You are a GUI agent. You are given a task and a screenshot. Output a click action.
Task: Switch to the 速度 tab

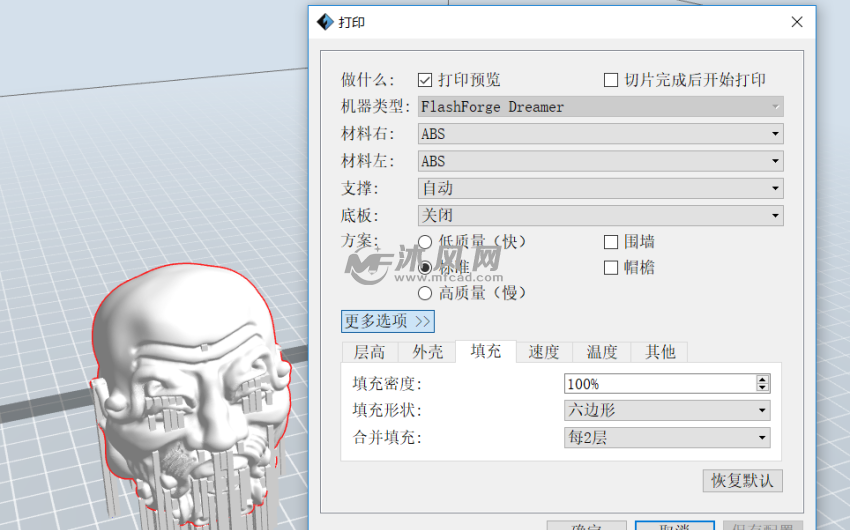coord(544,352)
